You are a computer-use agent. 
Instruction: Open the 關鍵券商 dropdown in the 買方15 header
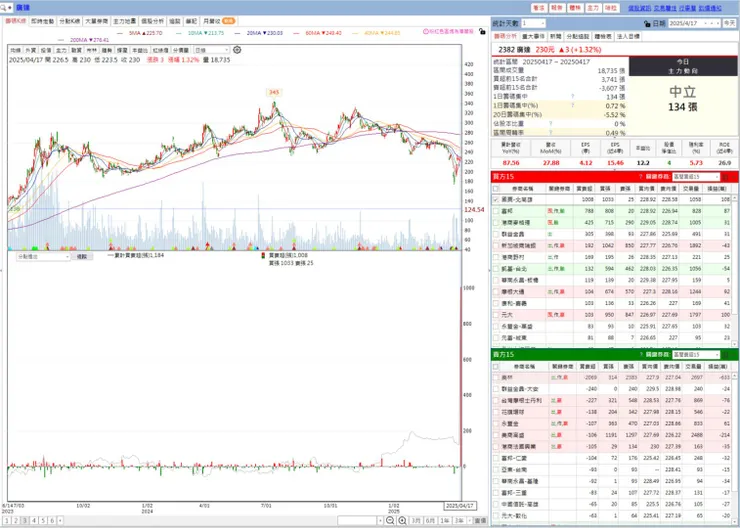696,177
